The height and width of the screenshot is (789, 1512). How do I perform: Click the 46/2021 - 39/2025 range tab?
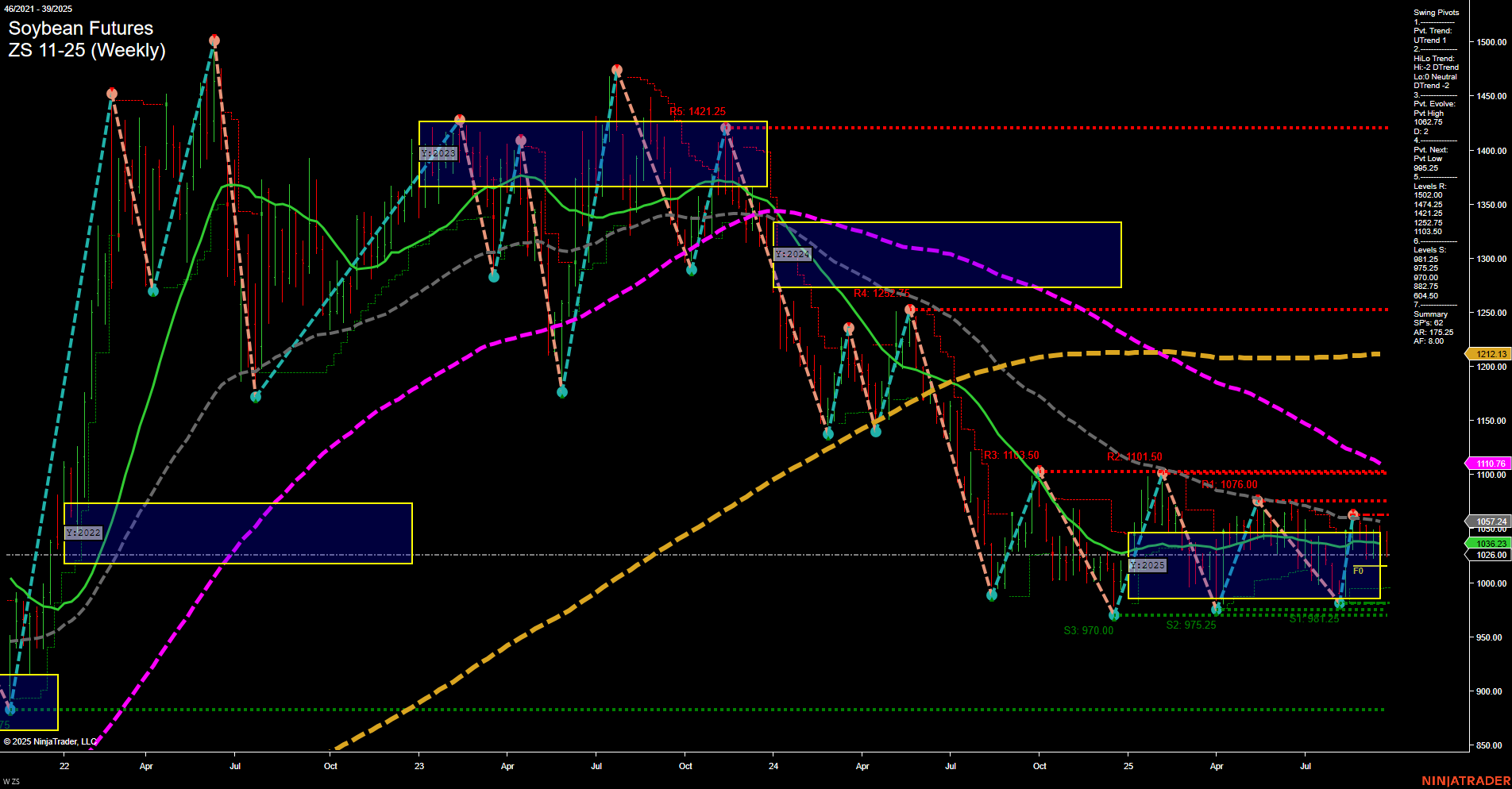[38, 8]
